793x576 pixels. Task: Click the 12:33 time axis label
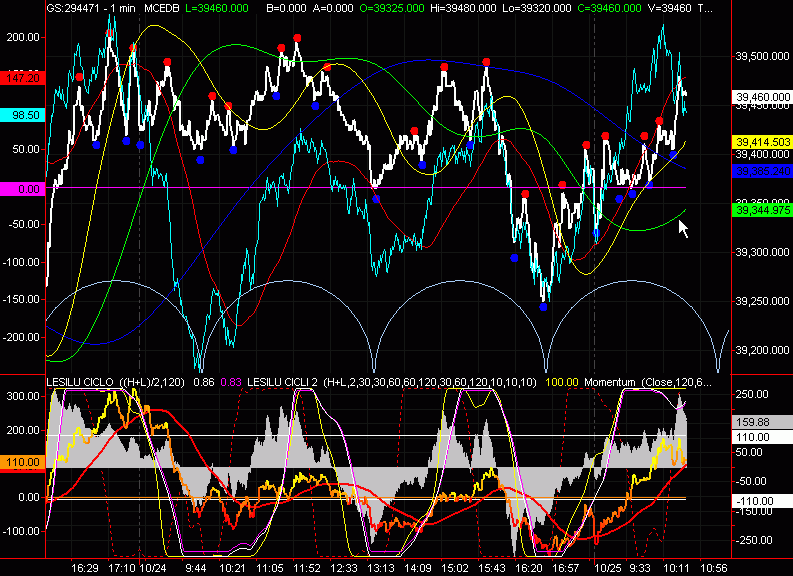point(343,568)
